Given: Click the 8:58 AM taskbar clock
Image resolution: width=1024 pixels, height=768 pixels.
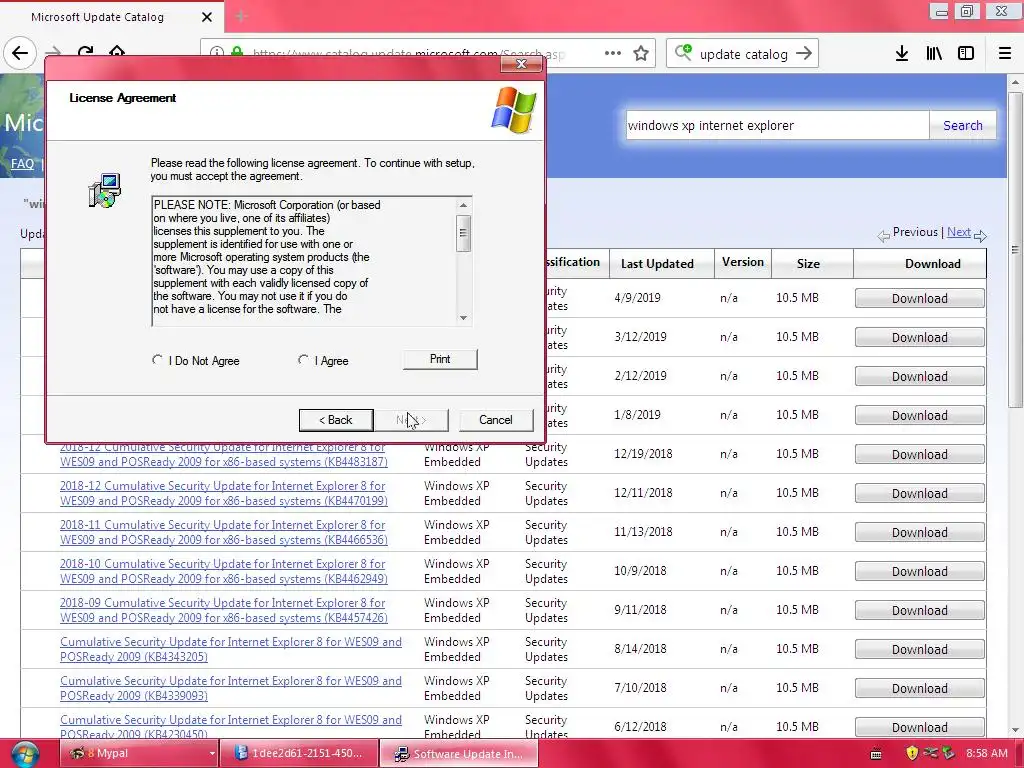Looking at the screenshot, I should (x=986, y=753).
